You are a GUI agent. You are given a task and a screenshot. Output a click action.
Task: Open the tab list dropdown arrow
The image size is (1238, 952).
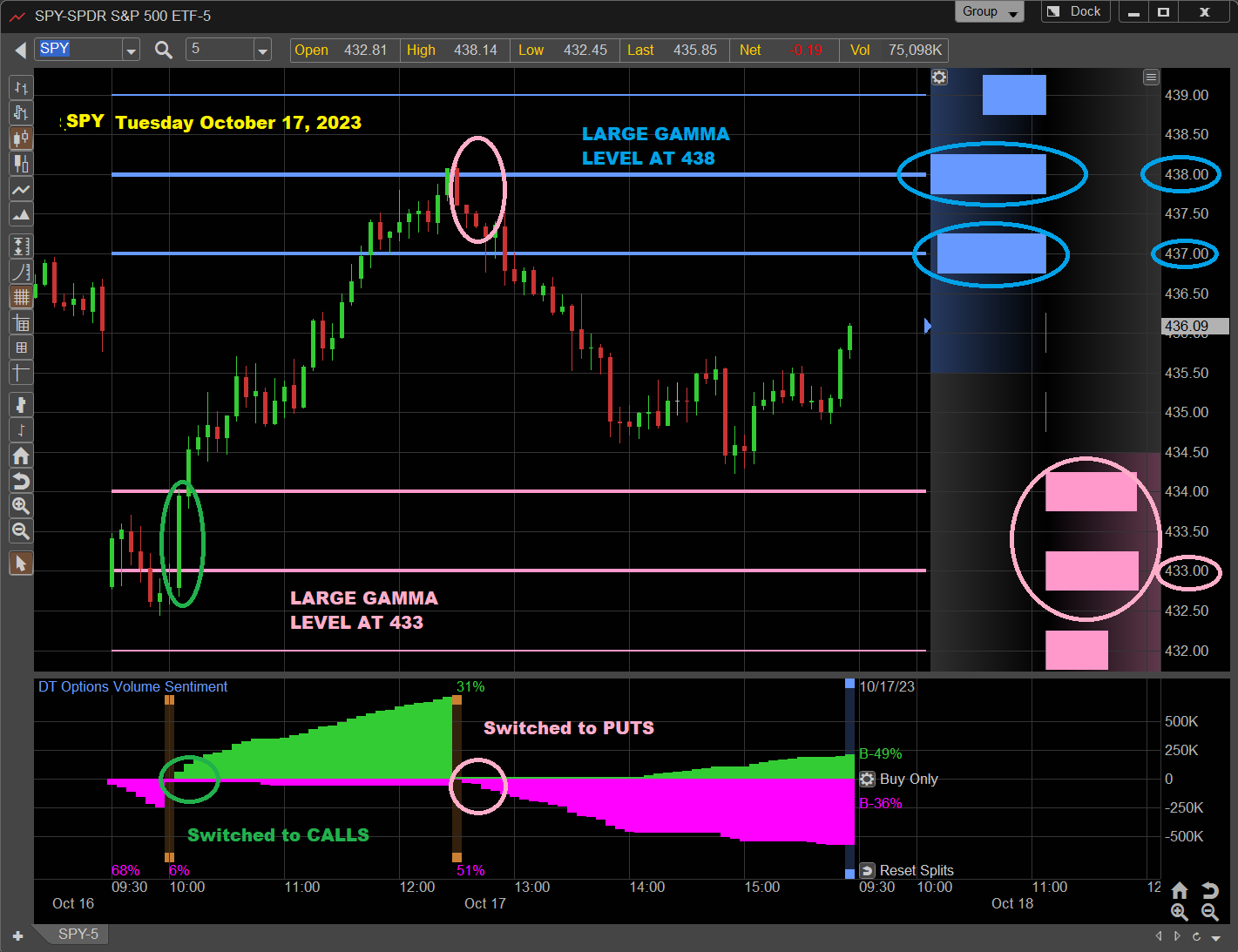(x=1216, y=938)
